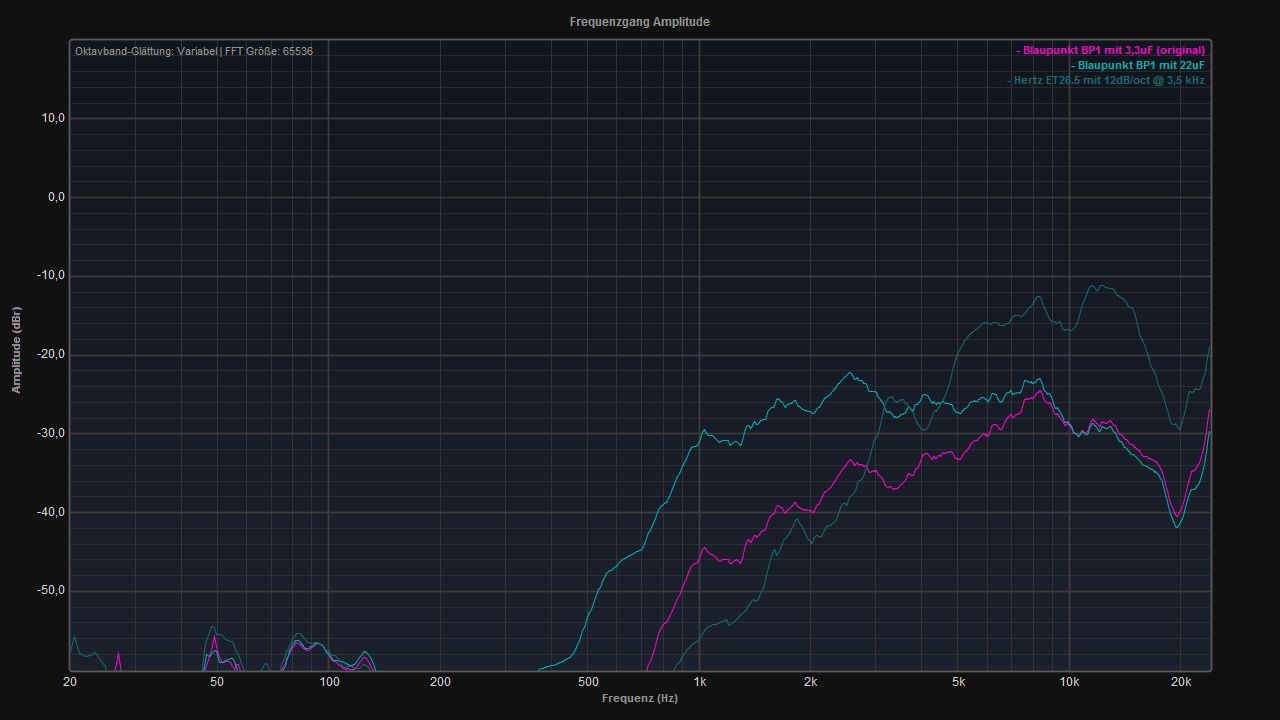Click the 500 Hz tick label on the x-axis
The height and width of the screenshot is (720, 1280).
click(588, 682)
